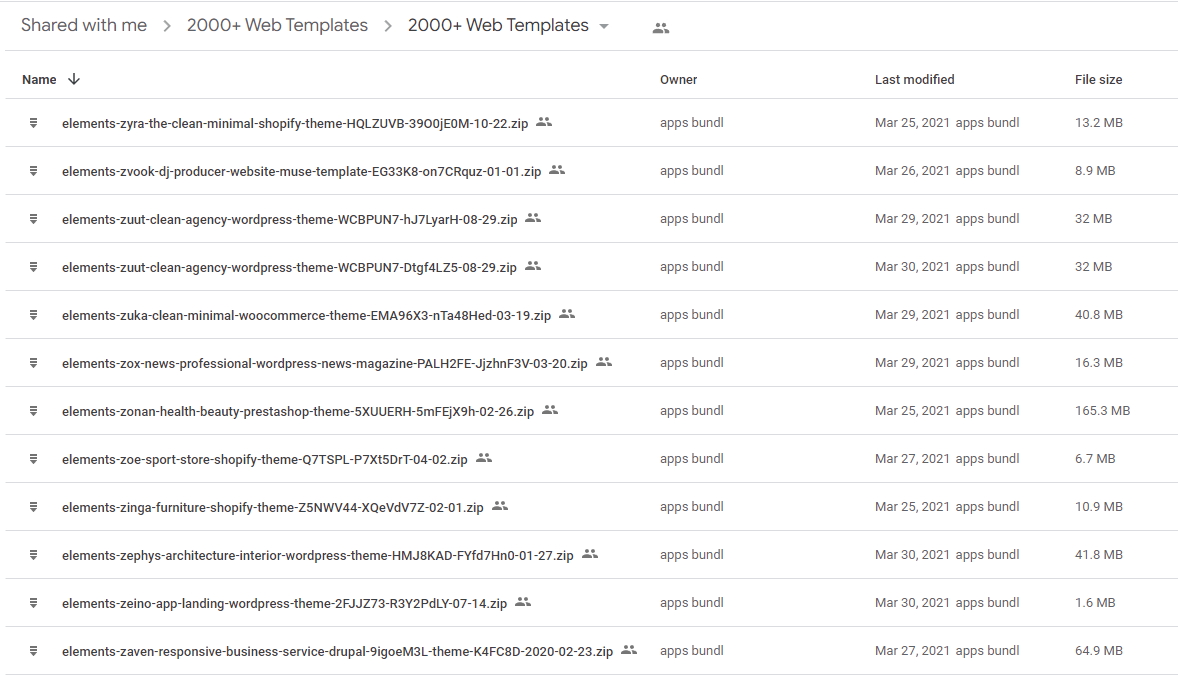This screenshot has width=1178, height=691.
Task: Click shared icon beside zaven drupal theme zip
Action: [629, 650]
